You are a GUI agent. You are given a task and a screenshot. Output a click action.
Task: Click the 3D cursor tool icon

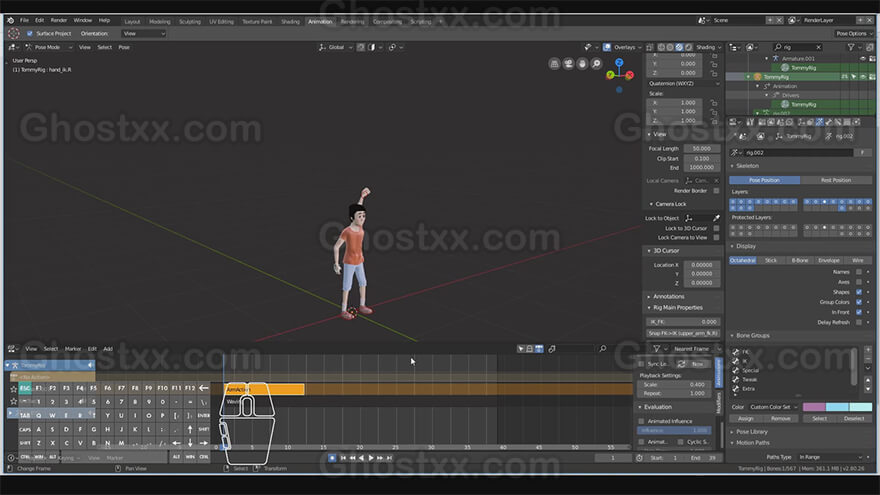click(x=13, y=34)
